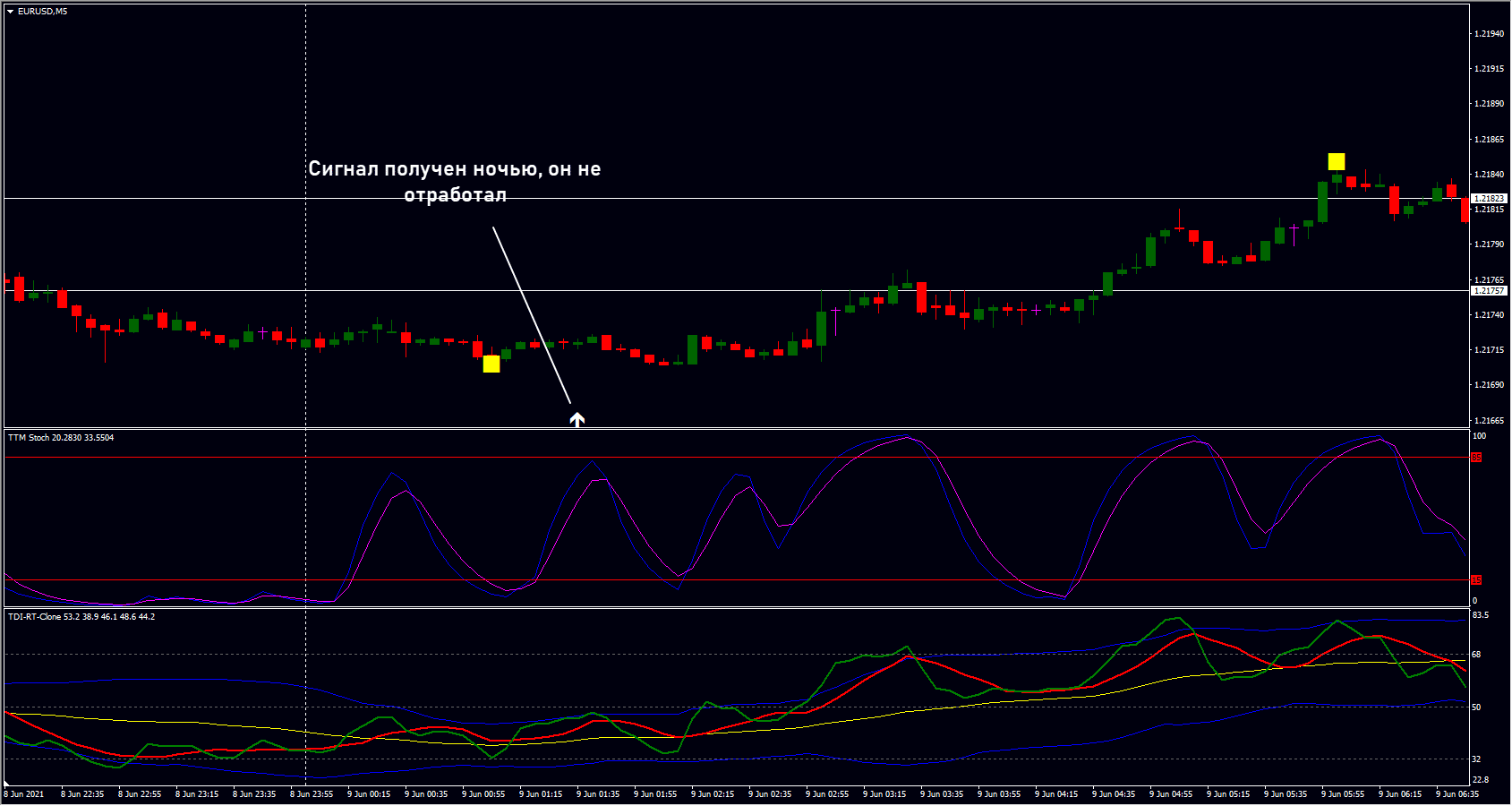Viewport: 1512px width, 806px height.
Task: Click the 9 Jun 03:15 time label
Action: (x=884, y=794)
